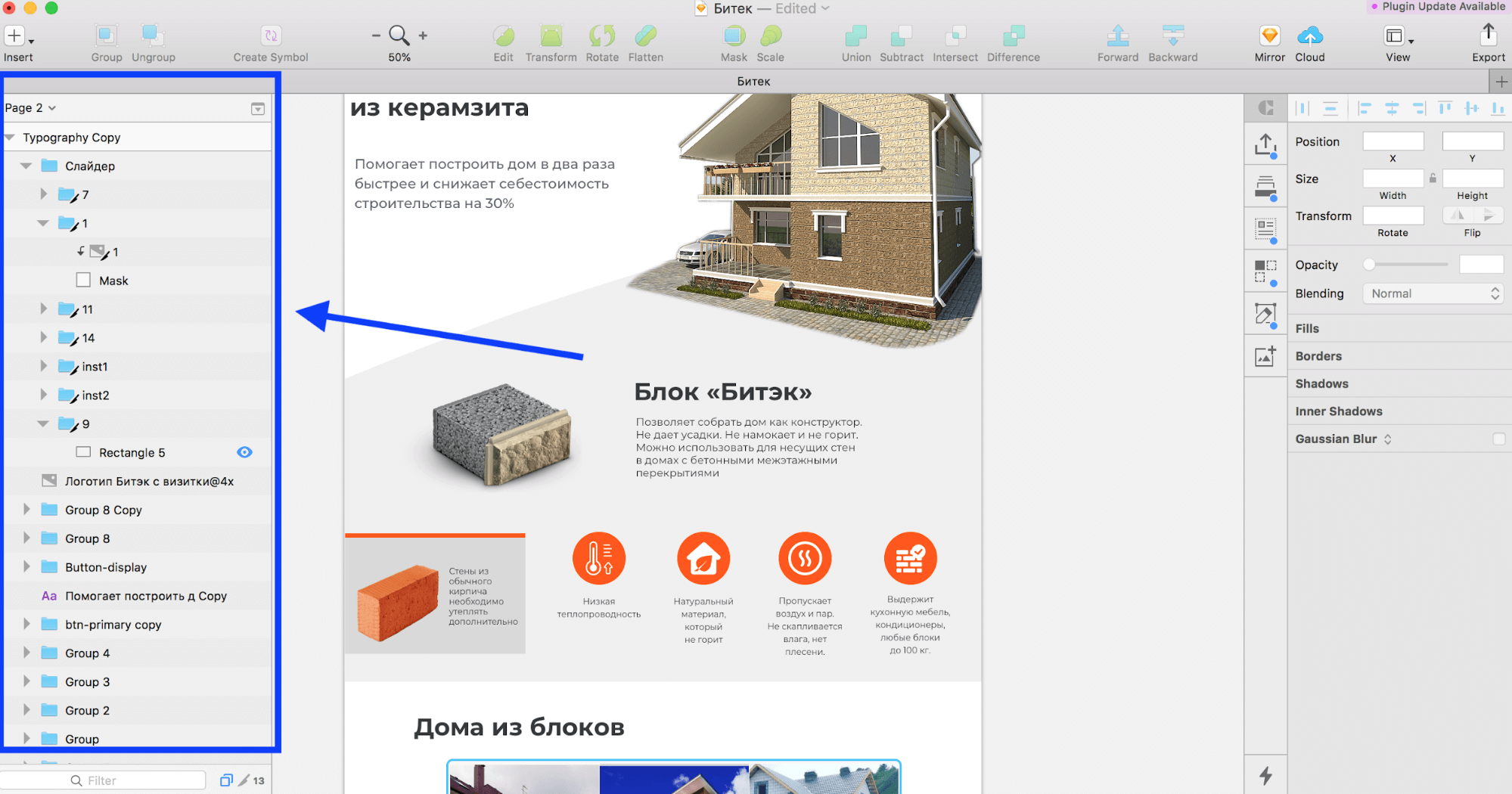The width and height of the screenshot is (1512, 794).
Task: Apply the Union boolean operation
Action: pos(856,36)
